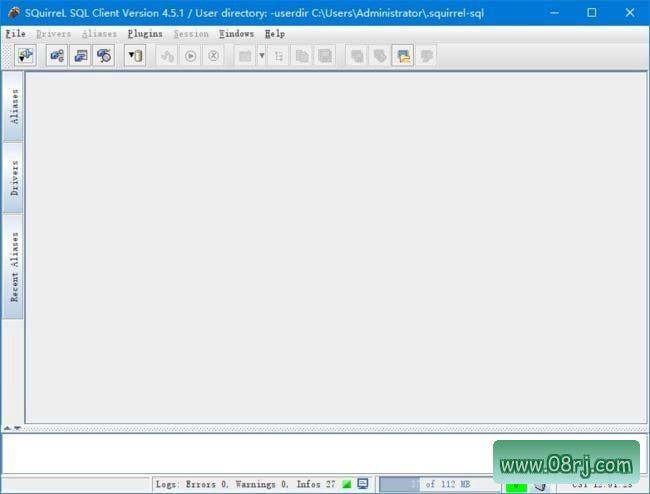Click the disabled copy pages toolbar icon
The width and height of the screenshot is (650, 494).
(302, 56)
